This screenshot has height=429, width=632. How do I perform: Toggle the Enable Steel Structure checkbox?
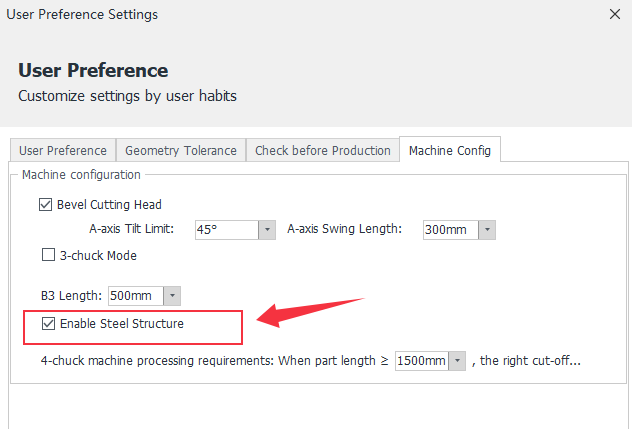pyautogui.click(x=48, y=323)
